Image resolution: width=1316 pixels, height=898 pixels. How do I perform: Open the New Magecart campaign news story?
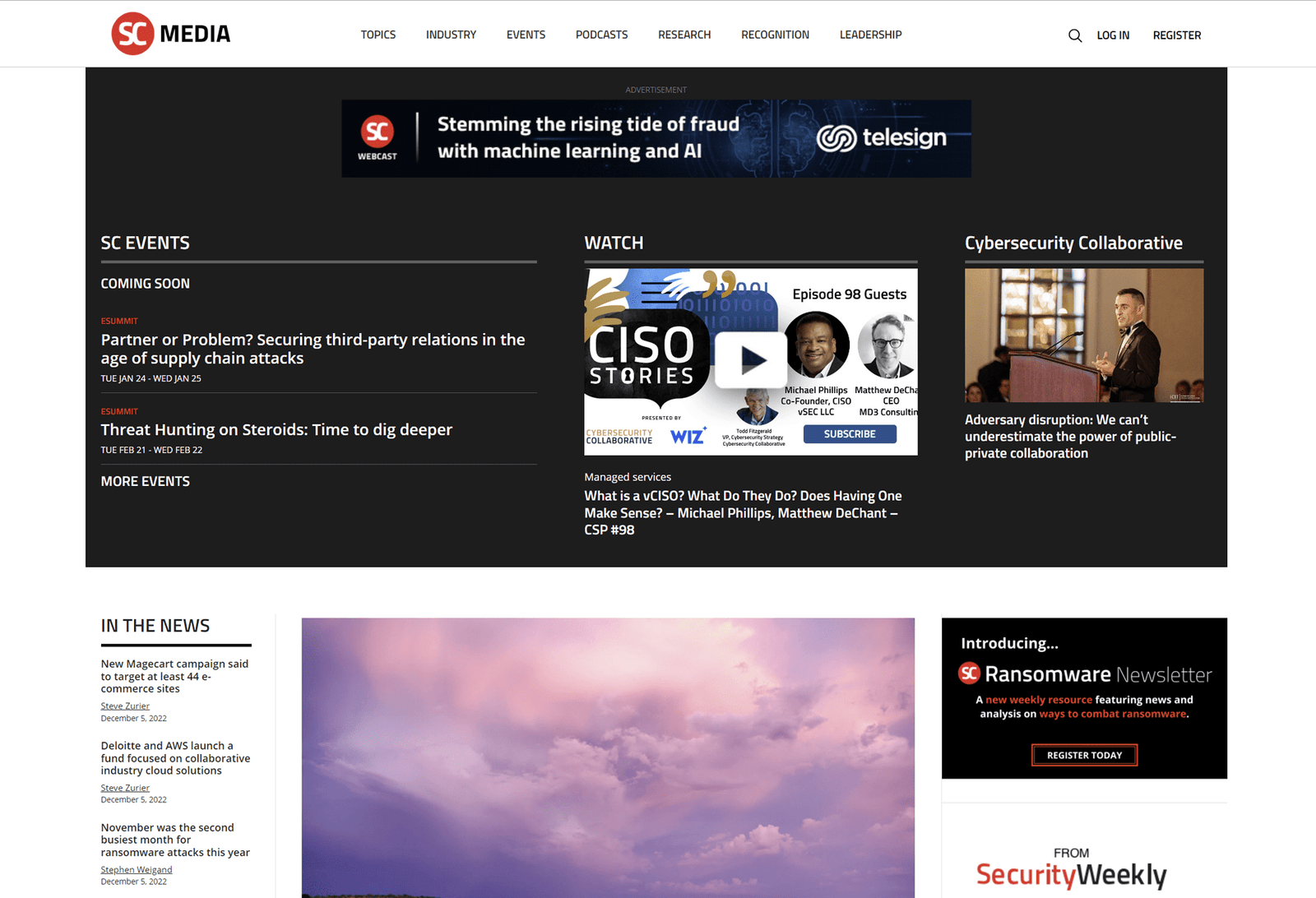click(174, 676)
